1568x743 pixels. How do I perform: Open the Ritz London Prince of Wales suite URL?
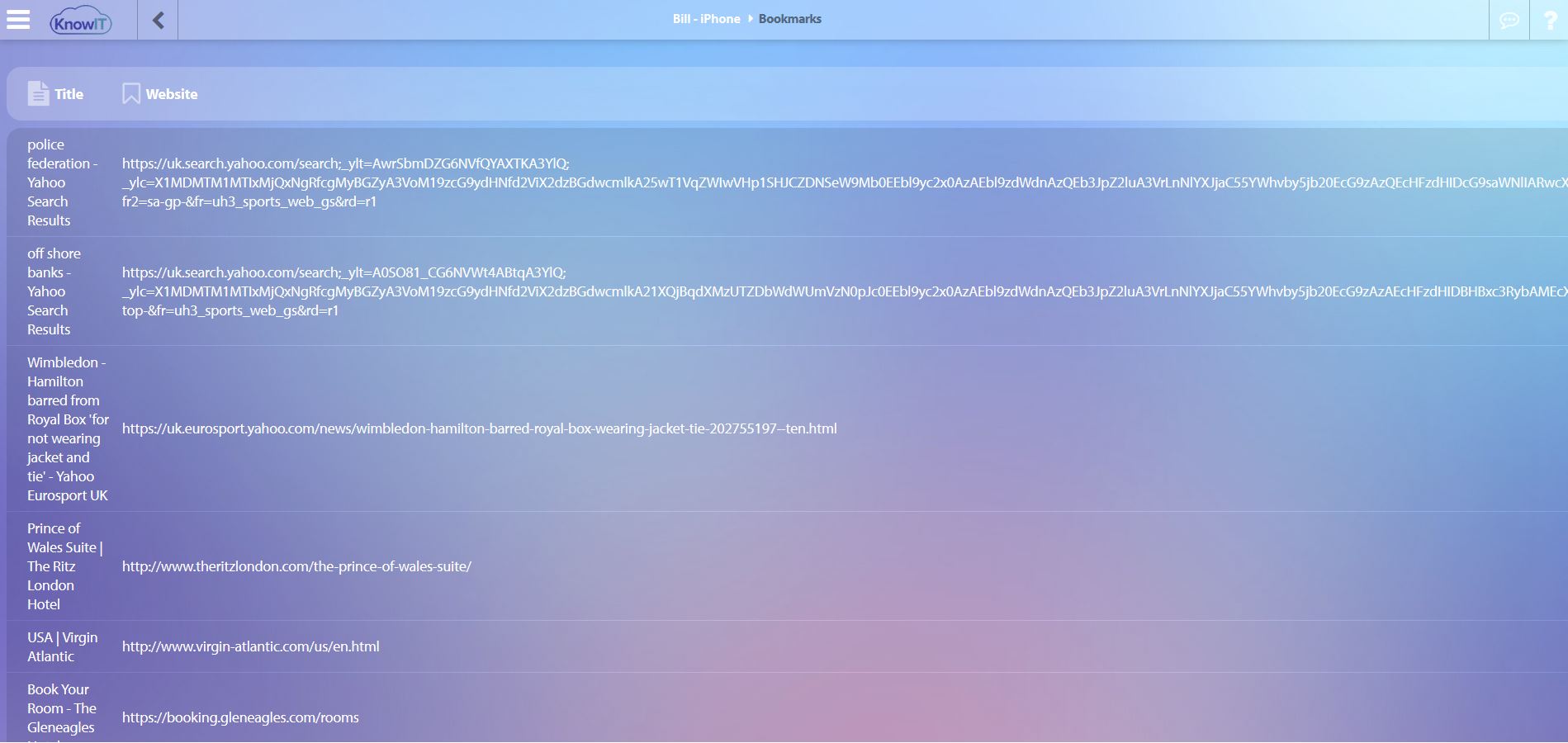(x=296, y=566)
